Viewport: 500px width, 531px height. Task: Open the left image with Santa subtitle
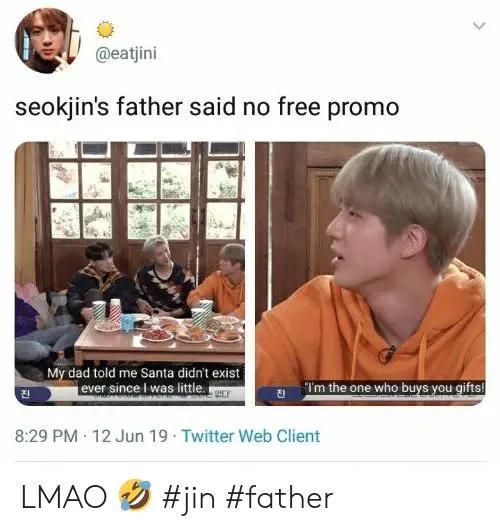(x=130, y=273)
